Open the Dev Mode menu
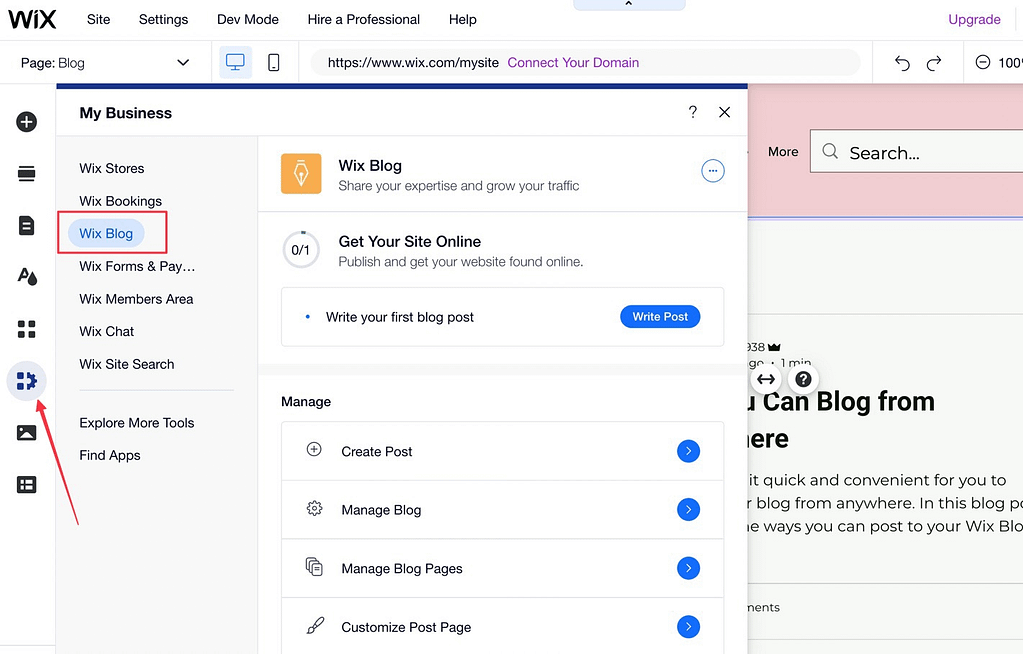This screenshot has height=654, width=1023. coord(248,20)
